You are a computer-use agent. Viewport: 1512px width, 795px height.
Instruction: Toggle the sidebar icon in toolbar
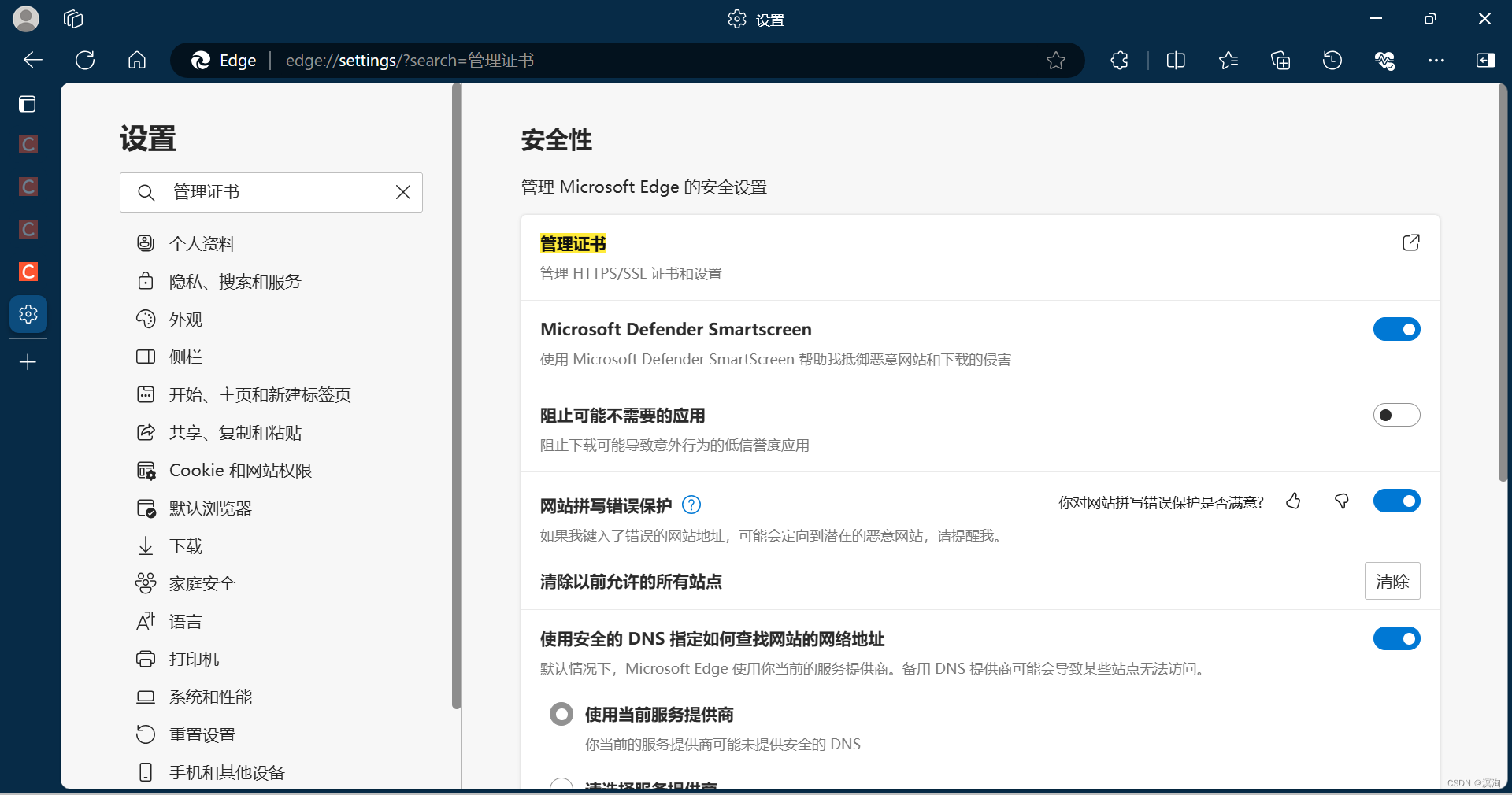[x=1486, y=60]
